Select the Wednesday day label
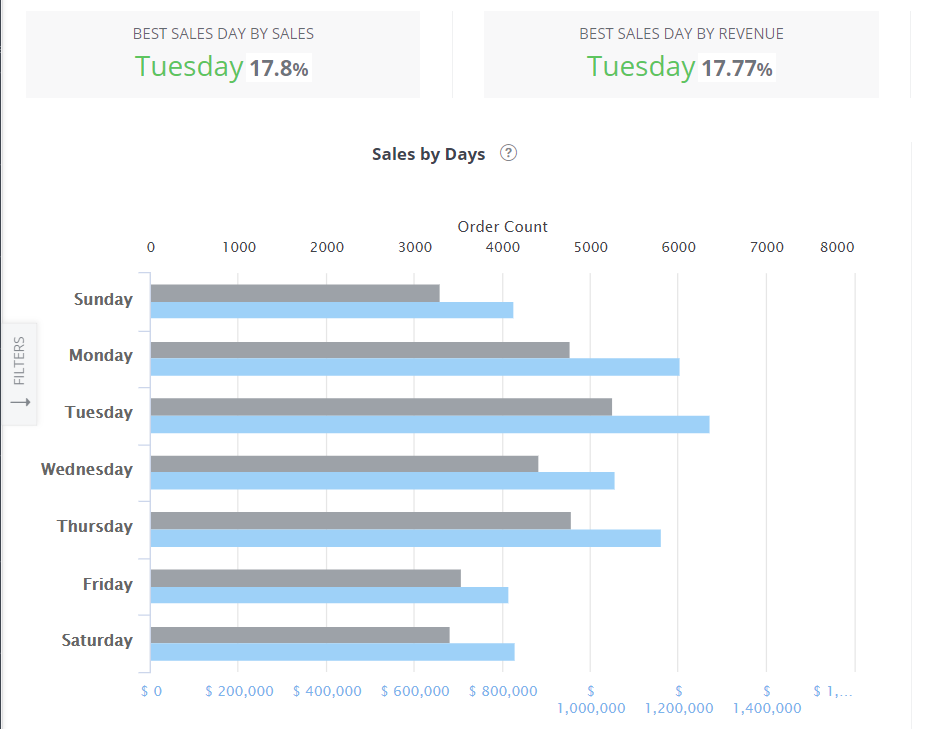 click(87, 468)
